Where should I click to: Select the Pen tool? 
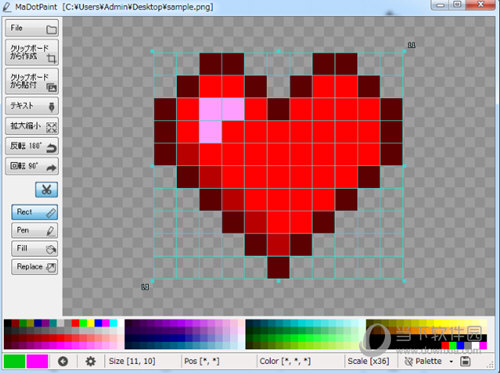point(34,230)
